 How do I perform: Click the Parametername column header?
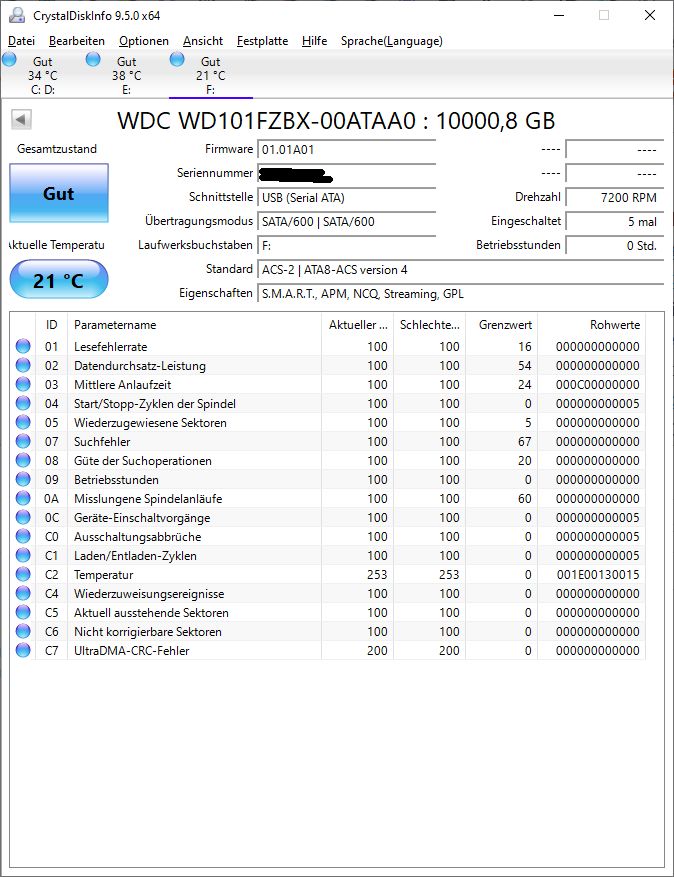[x=194, y=325]
